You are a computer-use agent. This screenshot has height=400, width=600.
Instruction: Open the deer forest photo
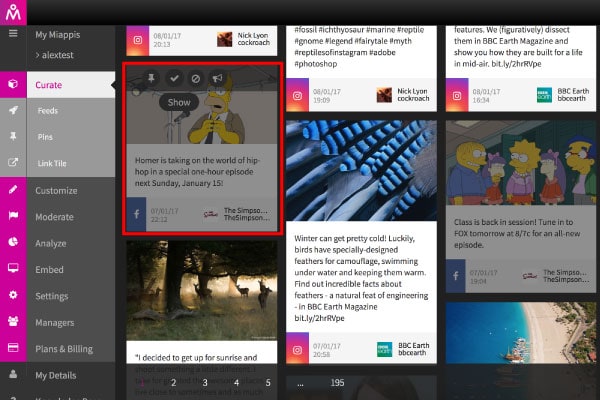coord(202,290)
